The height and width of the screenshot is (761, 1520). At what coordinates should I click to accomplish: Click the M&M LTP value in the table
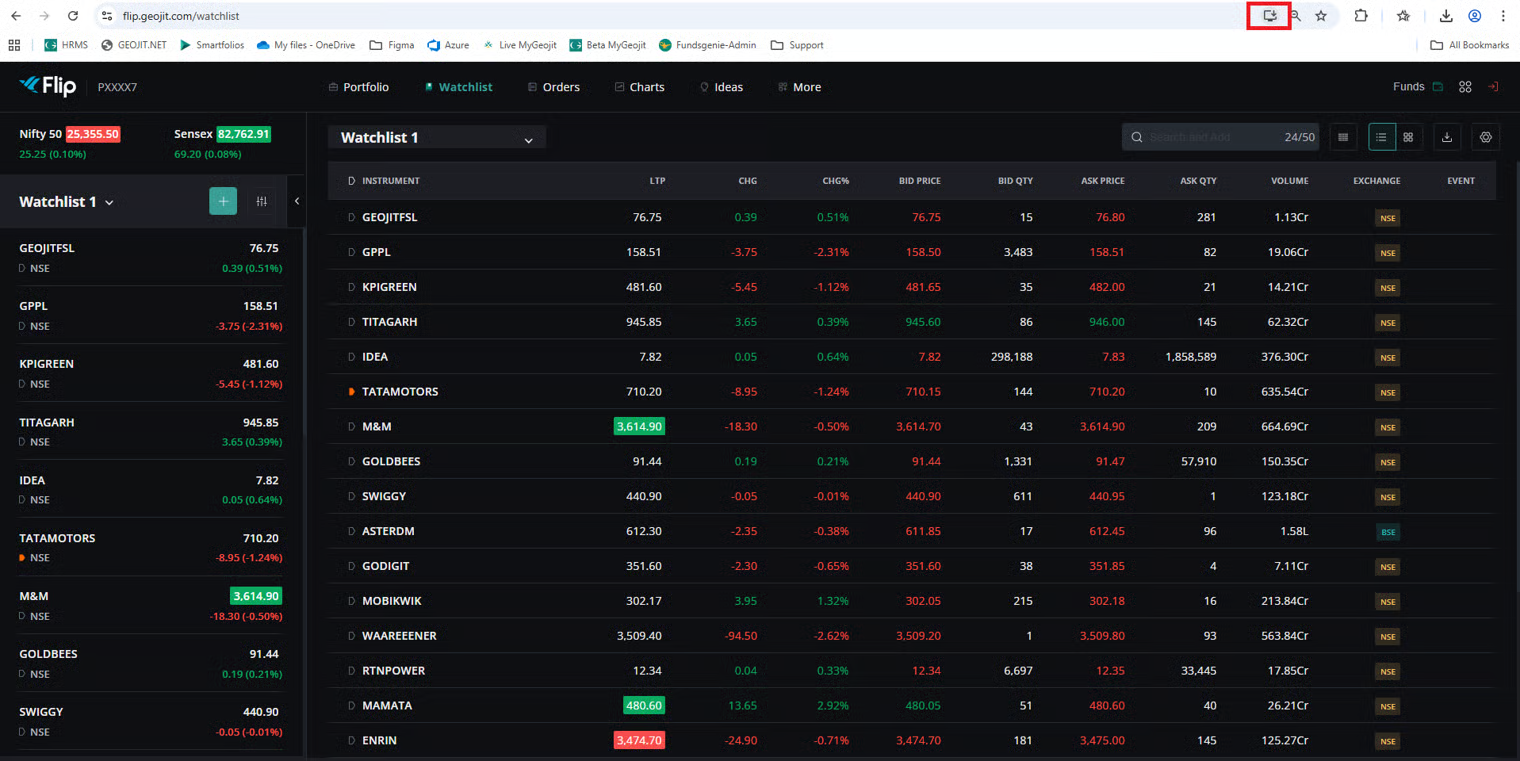[639, 427]
